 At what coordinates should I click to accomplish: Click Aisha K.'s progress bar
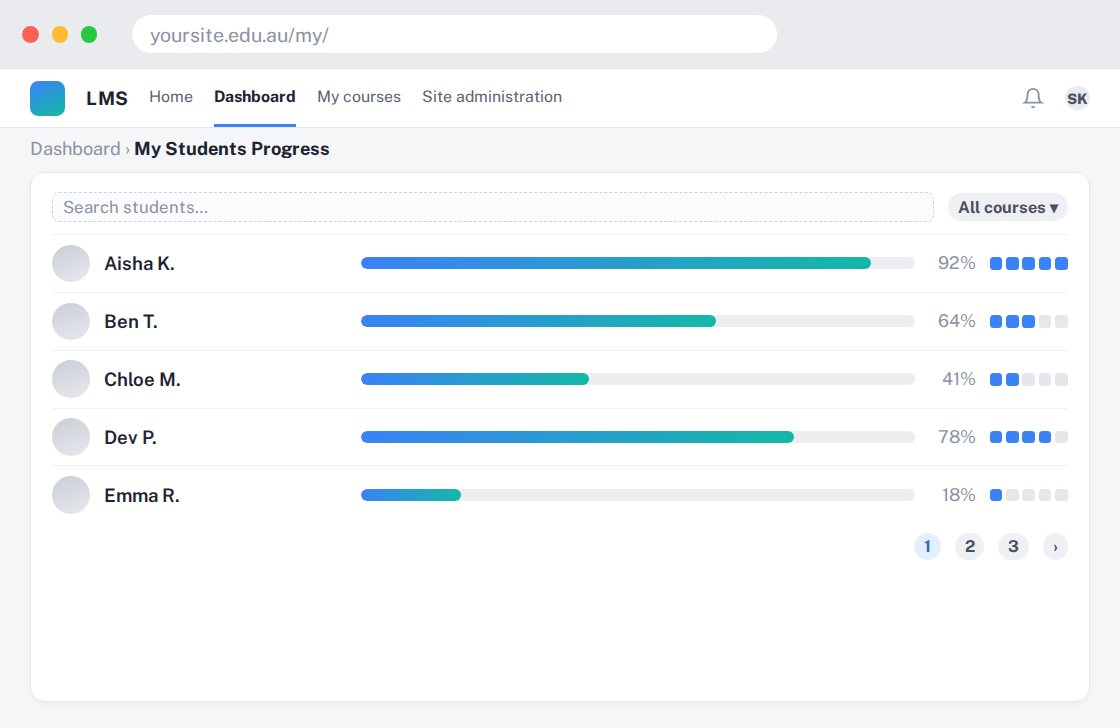(x=638, y=264)
